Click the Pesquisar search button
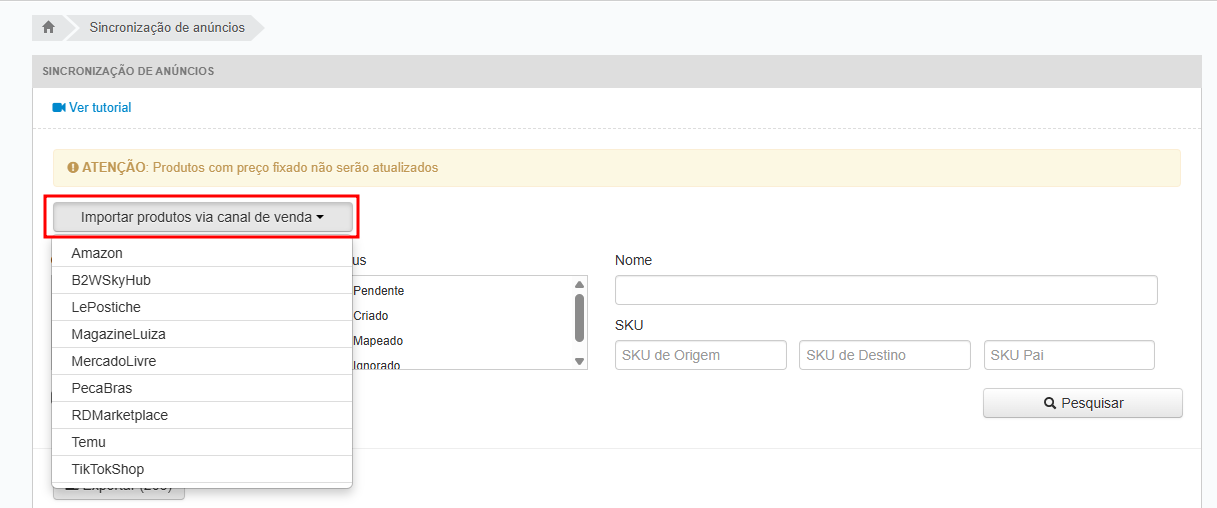1217x508 pixels. (1083, 403)
